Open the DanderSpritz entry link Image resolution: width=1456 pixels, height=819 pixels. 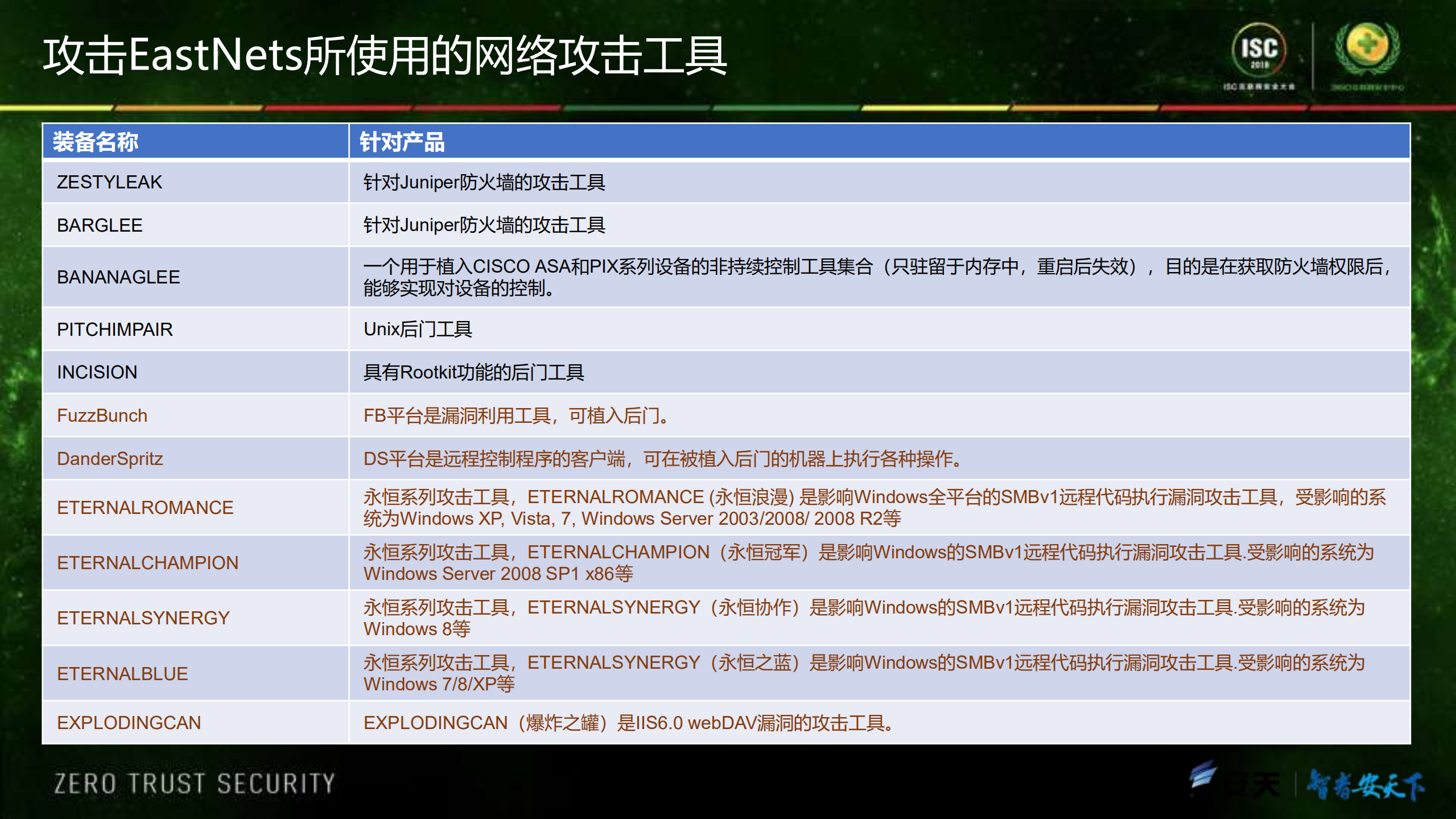tap(110, 459)
